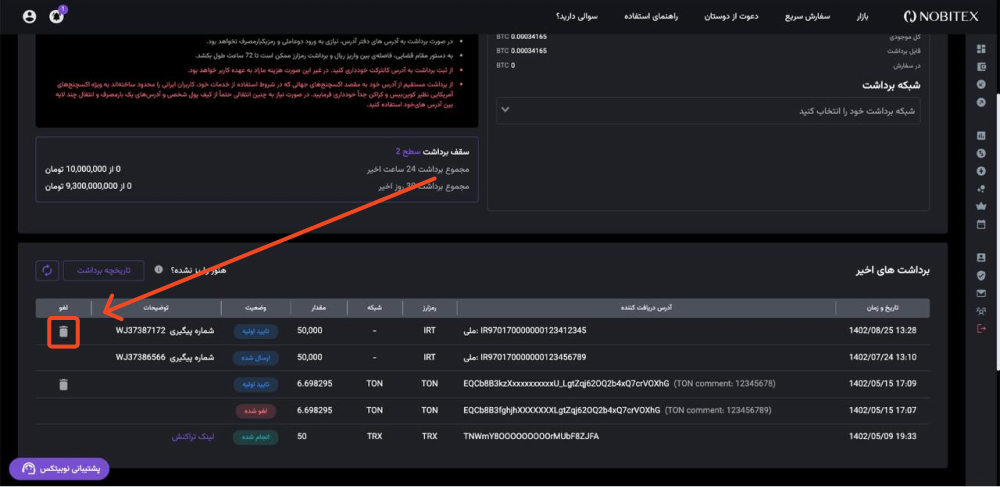Open 'سفارش سریع' in the top navigation

tap(807, 17)
